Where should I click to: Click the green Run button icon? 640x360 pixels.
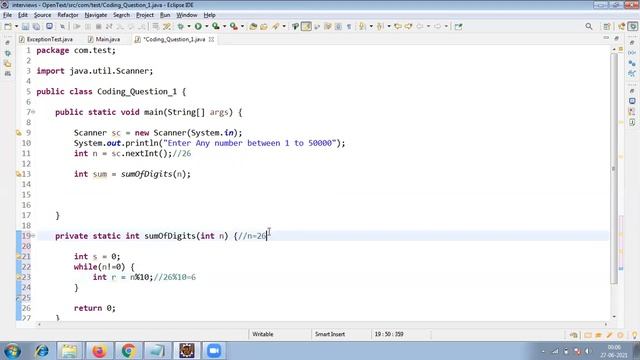point(198,27)
